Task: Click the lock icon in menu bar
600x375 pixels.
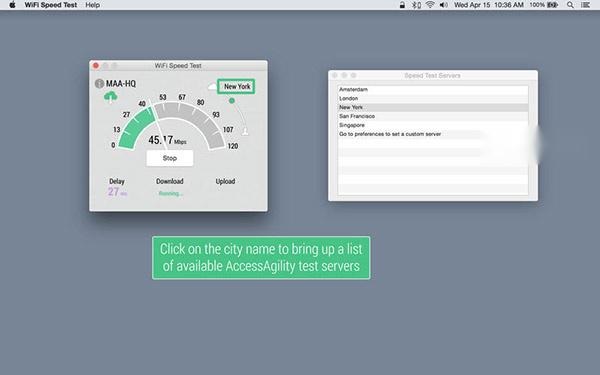Action: [x=402, y=5]
